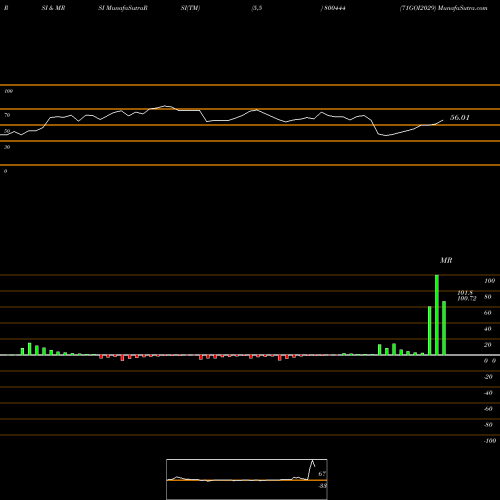Image resolution: width=500 pixels, height=500 pixels.
Task: Click the MR axis label 80
Action: click(x=487, y=297)
